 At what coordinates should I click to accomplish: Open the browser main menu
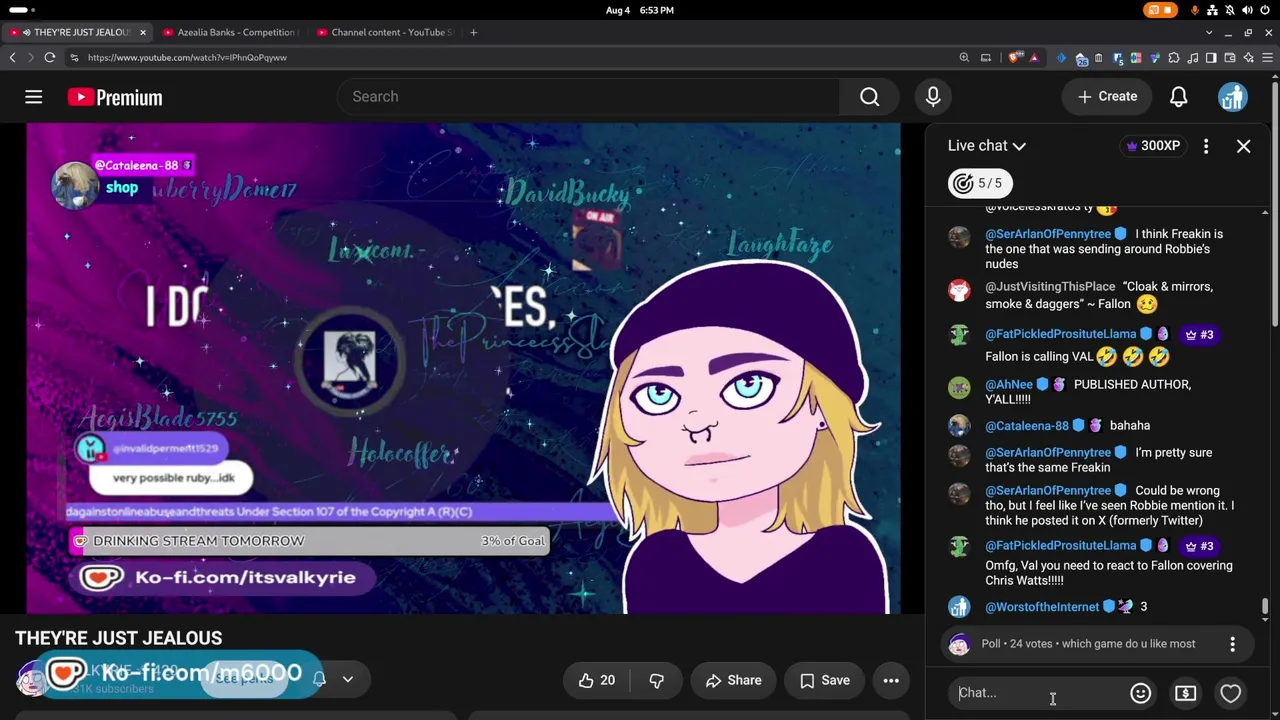[1267, 58]
